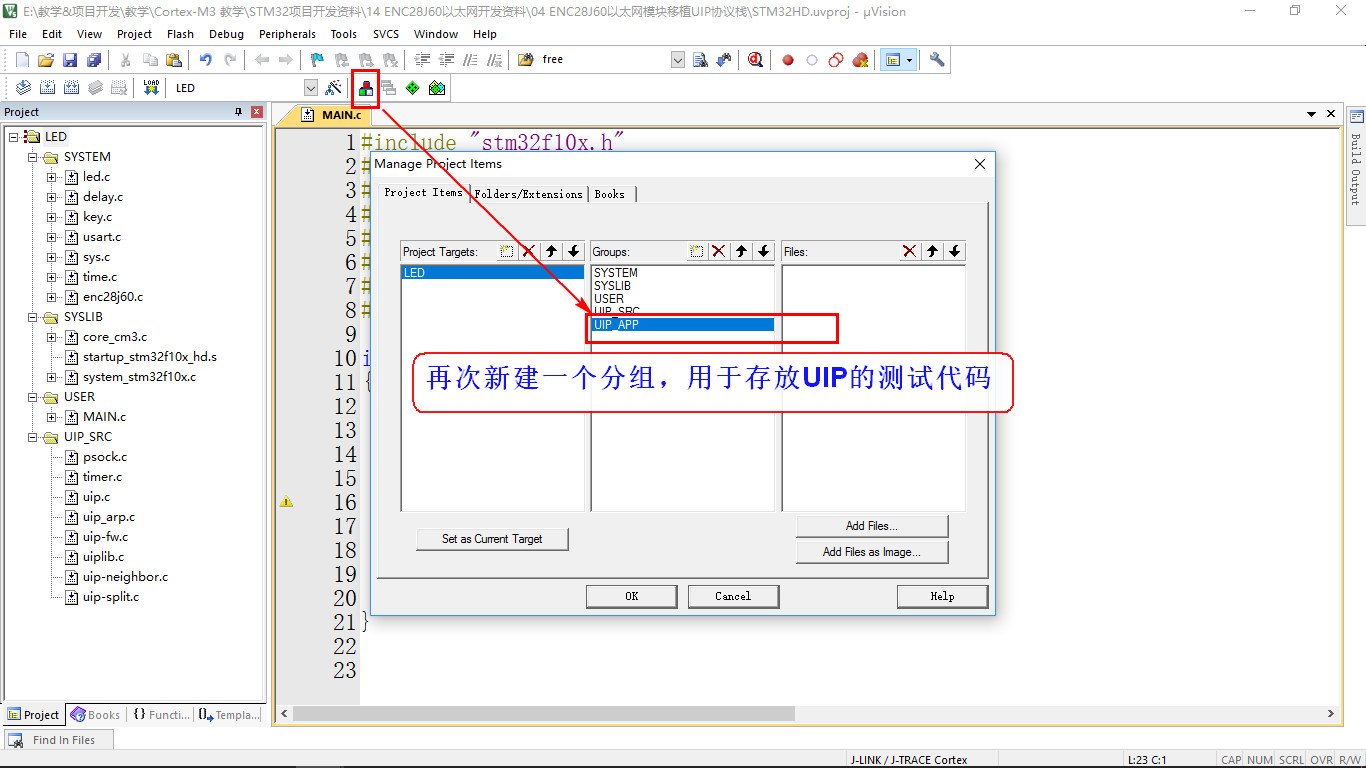Click the Manage Project Items toolbar icon
This screenshot has height=768, width=1366.
pos(366,88)
